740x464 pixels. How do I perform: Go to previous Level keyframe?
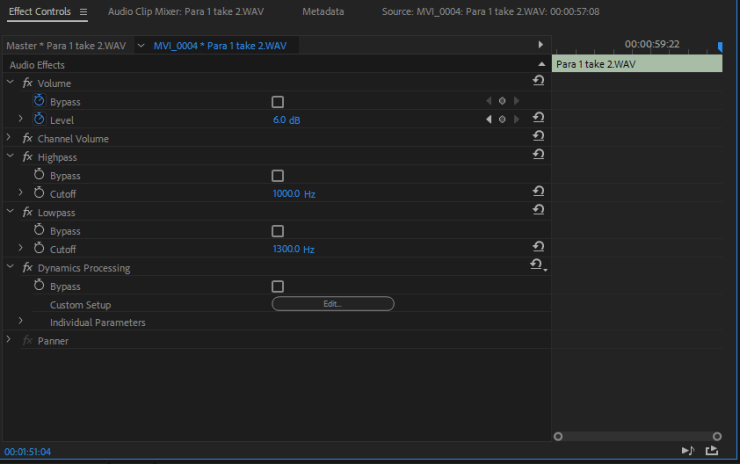tap(488, 119)
